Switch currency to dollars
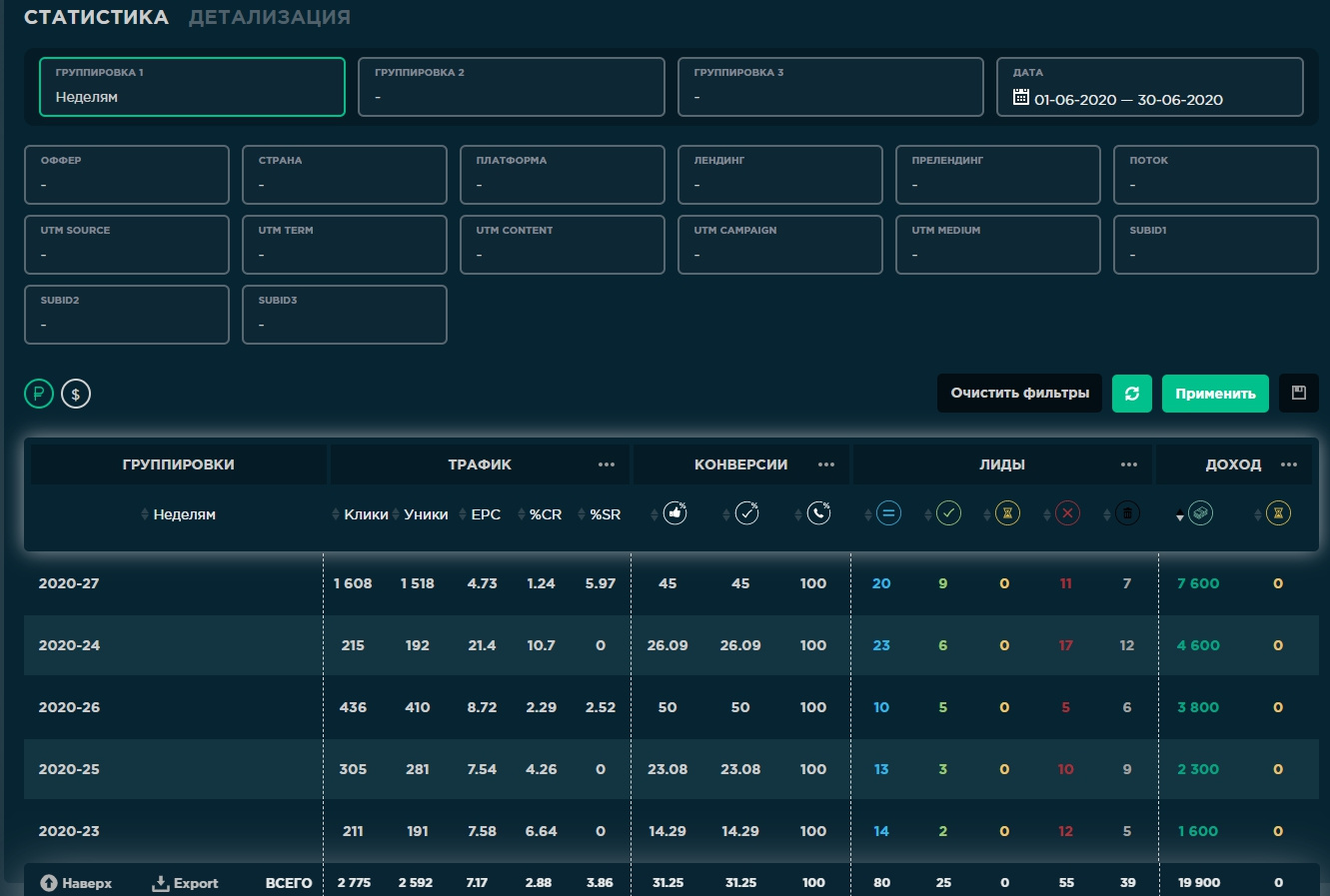This screenshot has height=896, width=1330. [76, 394]
